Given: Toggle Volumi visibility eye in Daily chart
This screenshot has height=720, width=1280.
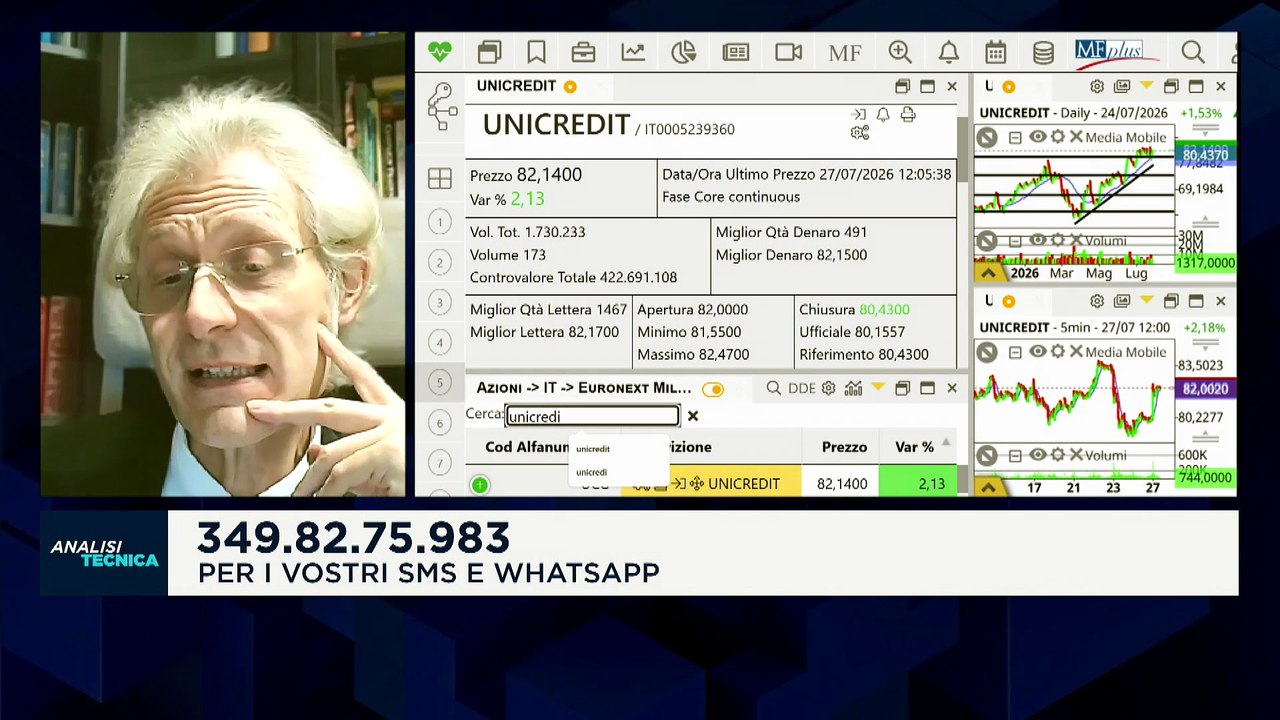Looking at the screenshot, I should click(x=1038, y=240).
